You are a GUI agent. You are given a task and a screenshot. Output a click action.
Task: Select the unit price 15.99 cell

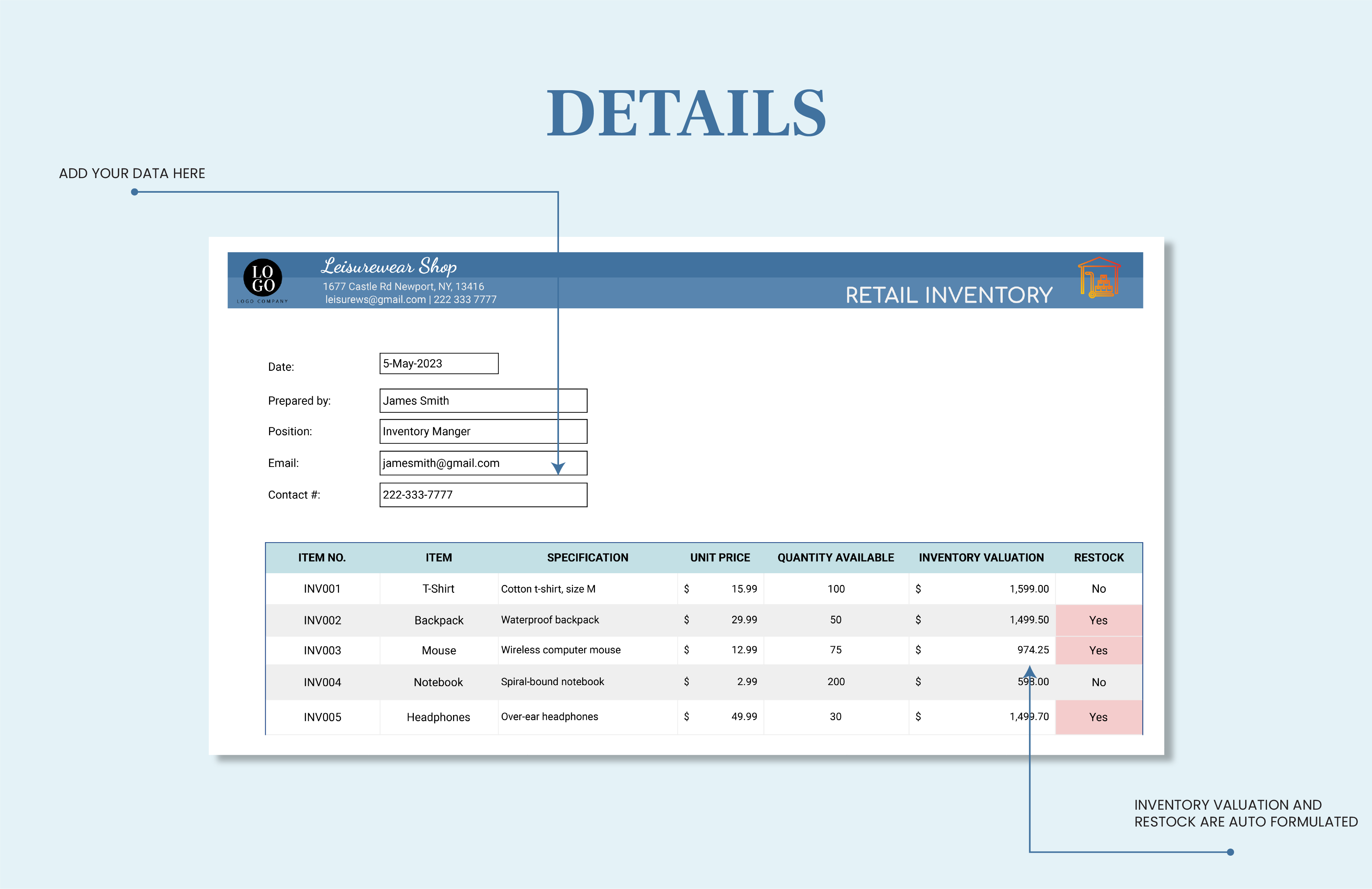click(x=721, y=589)
